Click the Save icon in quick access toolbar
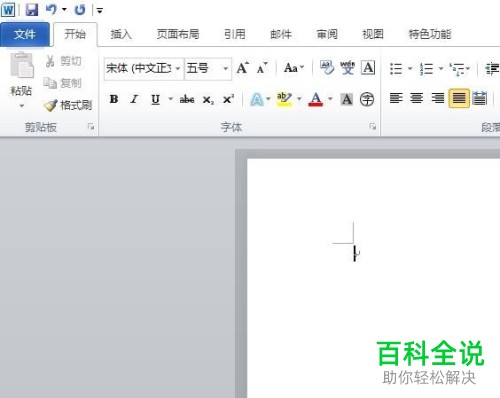The image size is (500, 398). click(32, 10)
